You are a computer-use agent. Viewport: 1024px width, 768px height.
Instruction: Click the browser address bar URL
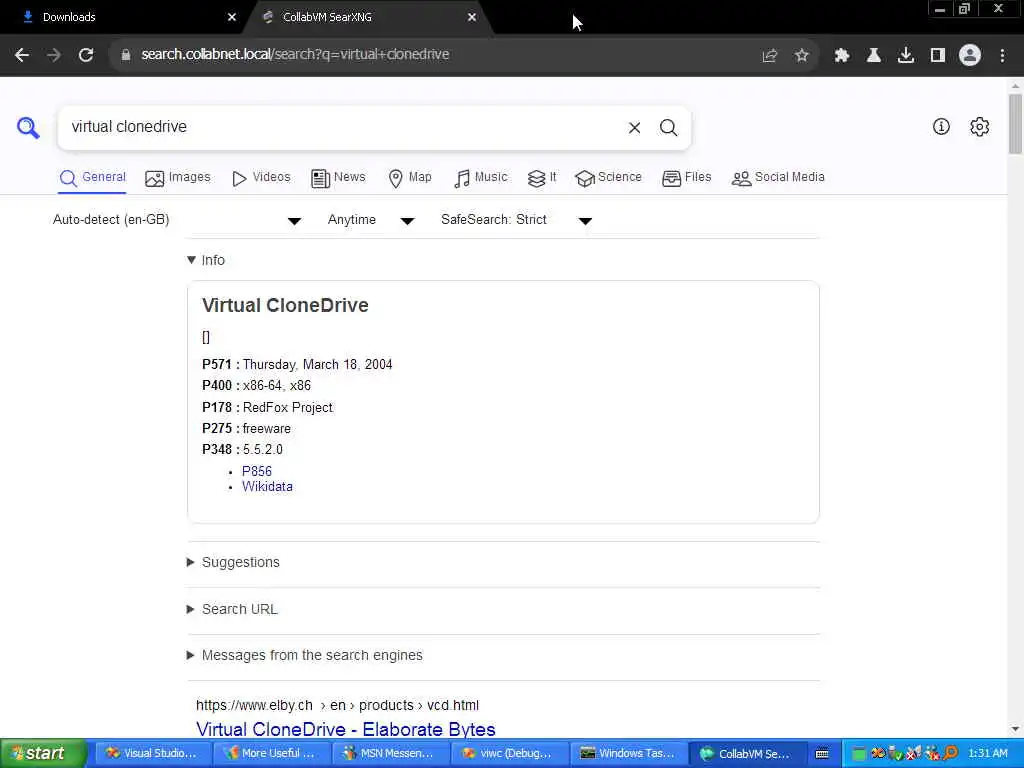[x=295, y=55]
